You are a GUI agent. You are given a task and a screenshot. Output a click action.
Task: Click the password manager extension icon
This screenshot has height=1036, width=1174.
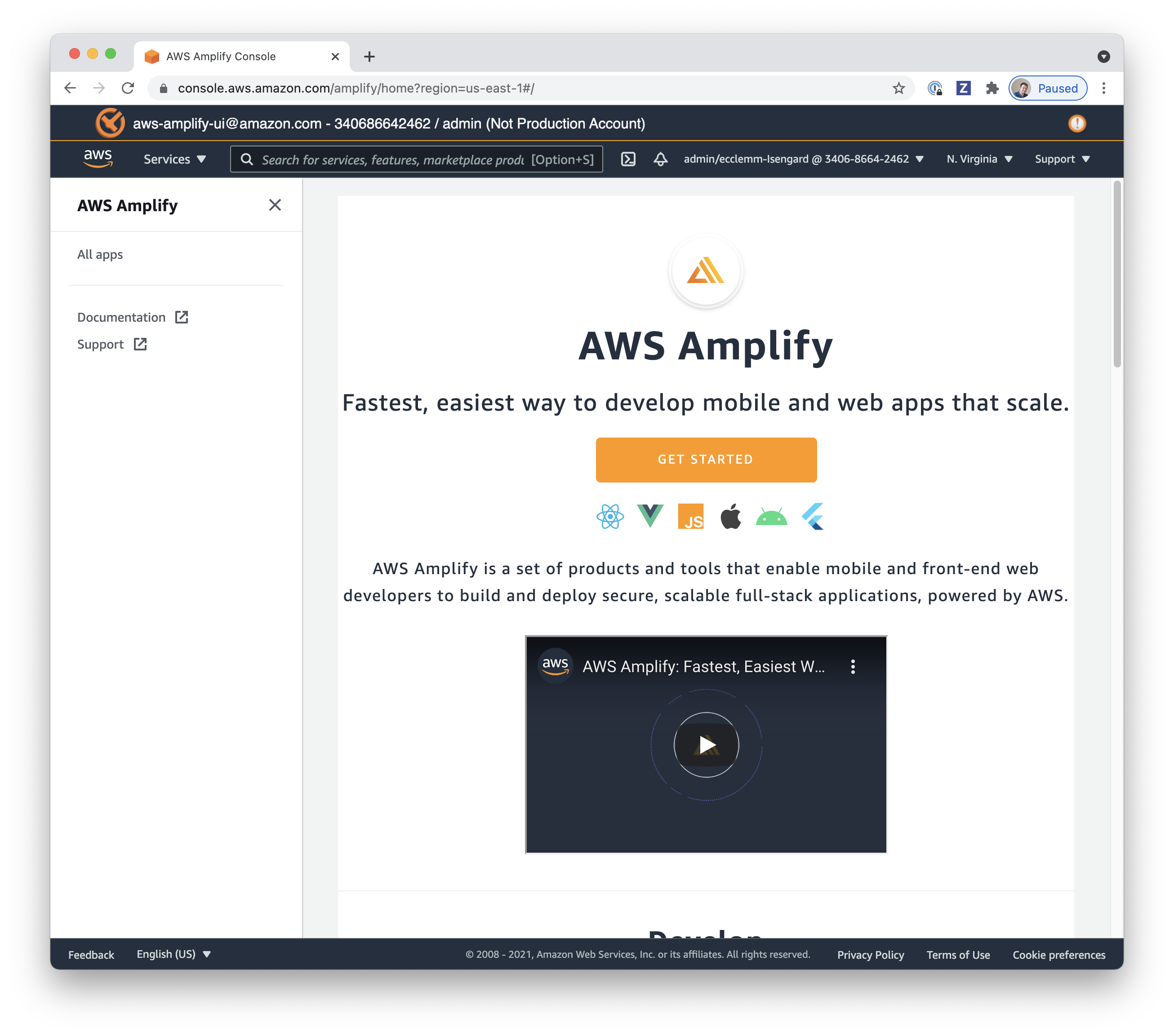(x=934, y=89)
